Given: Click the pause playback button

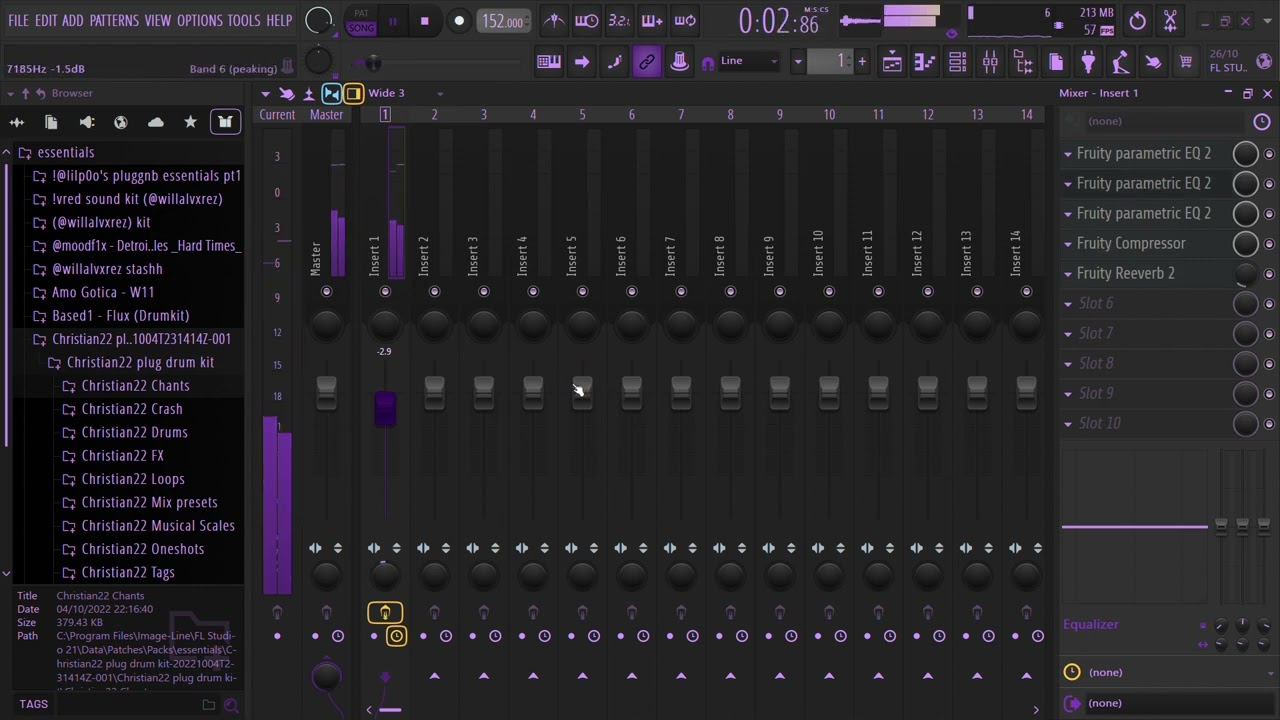Looking at the screenshot, I should pos(392,21).
